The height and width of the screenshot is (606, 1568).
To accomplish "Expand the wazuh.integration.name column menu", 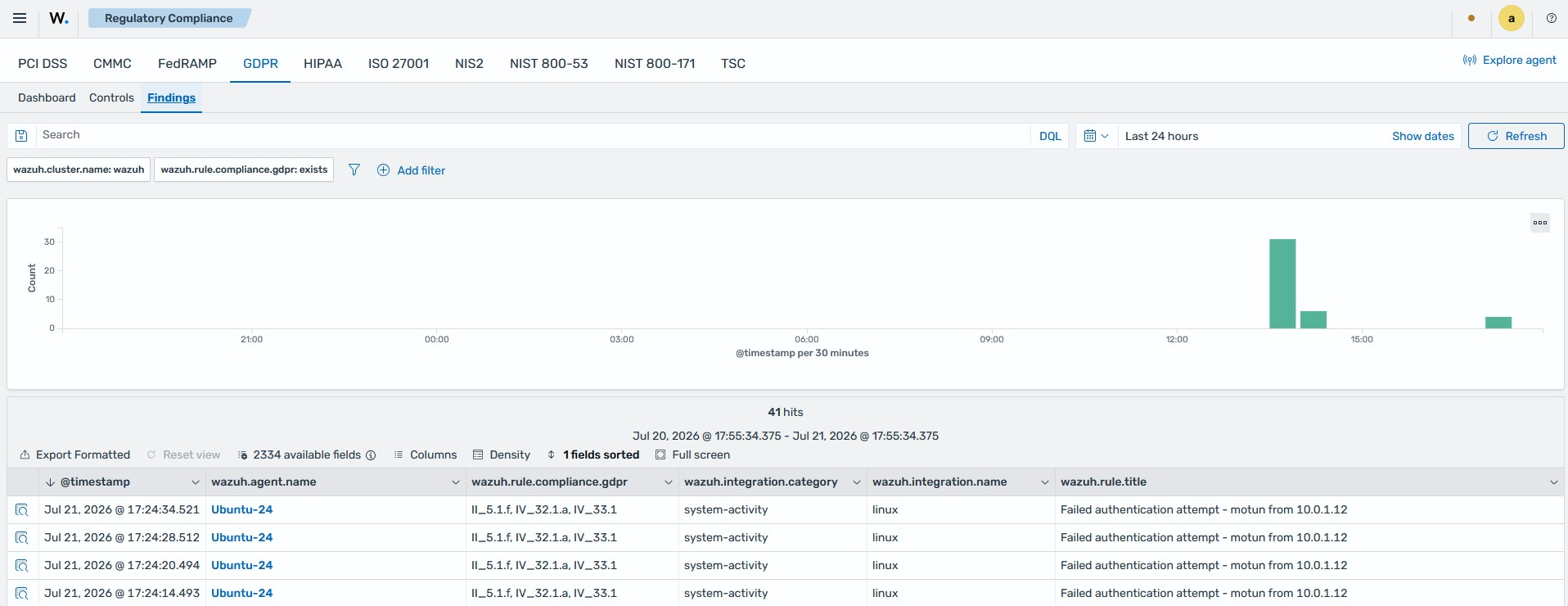I will pos(1044,482).
